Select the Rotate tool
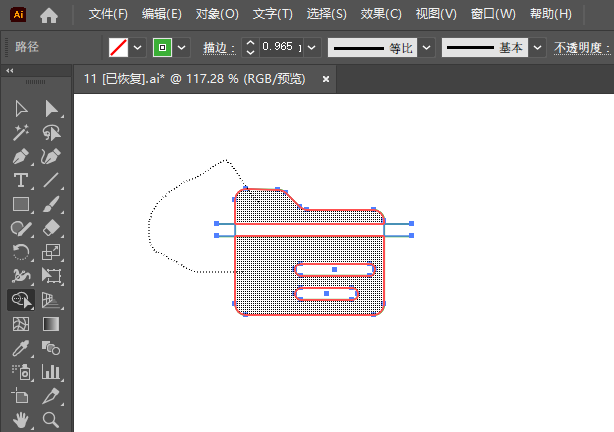 [x=21, y=252]
